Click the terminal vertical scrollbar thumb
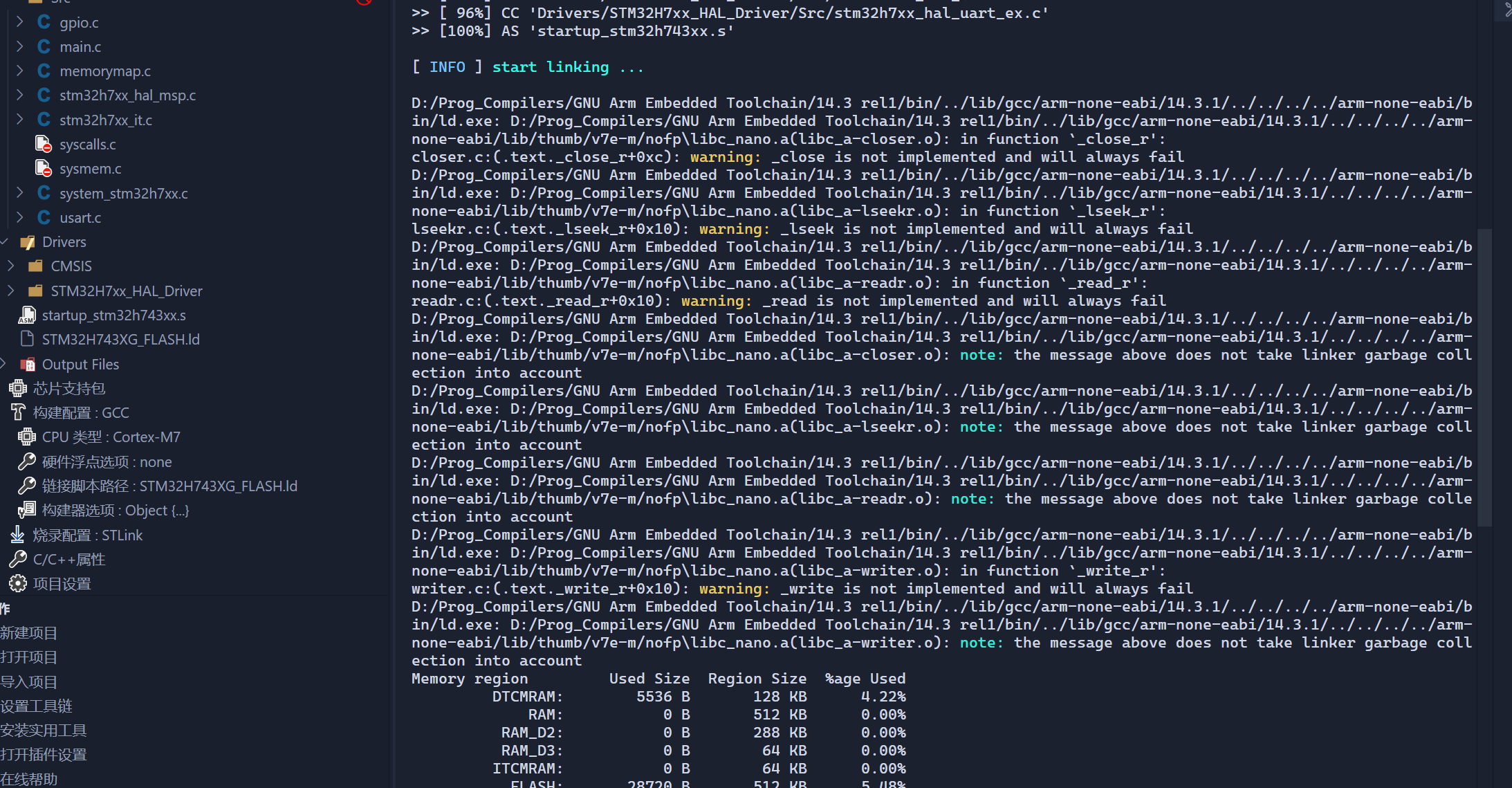The image size is (1512, 788). pyautogui.click(x=1484, y=378)
